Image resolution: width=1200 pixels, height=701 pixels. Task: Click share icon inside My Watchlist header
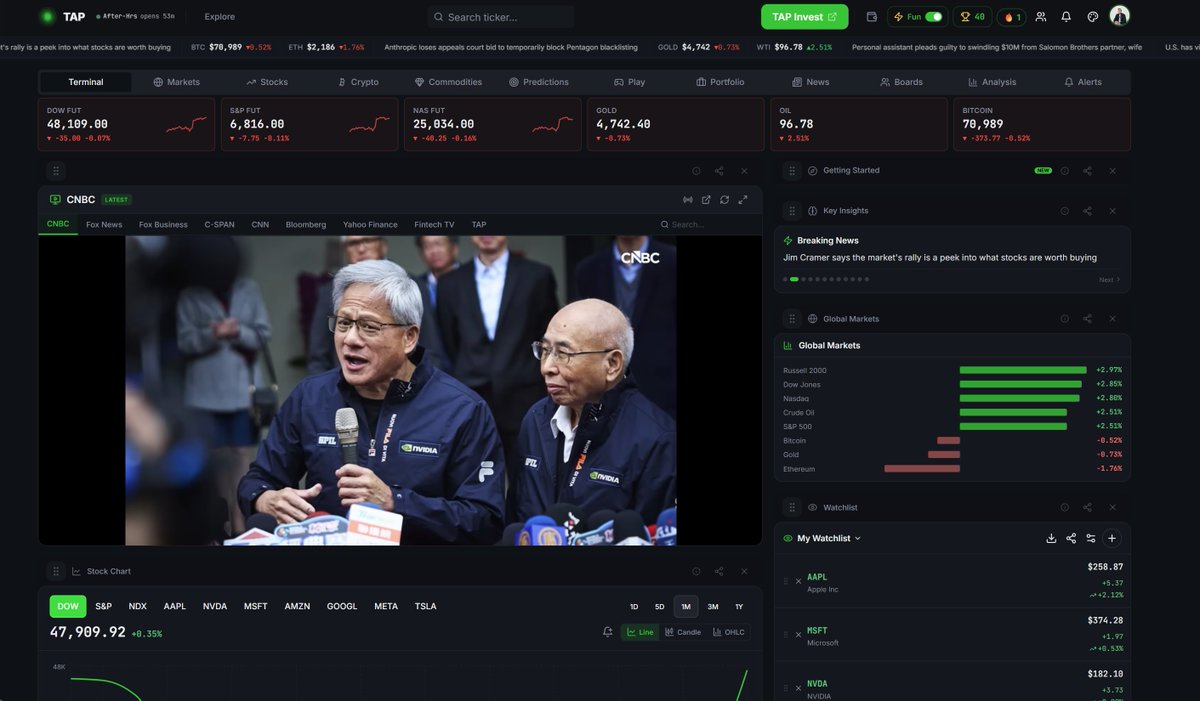pyautogui.click(x=1071, y=538)
